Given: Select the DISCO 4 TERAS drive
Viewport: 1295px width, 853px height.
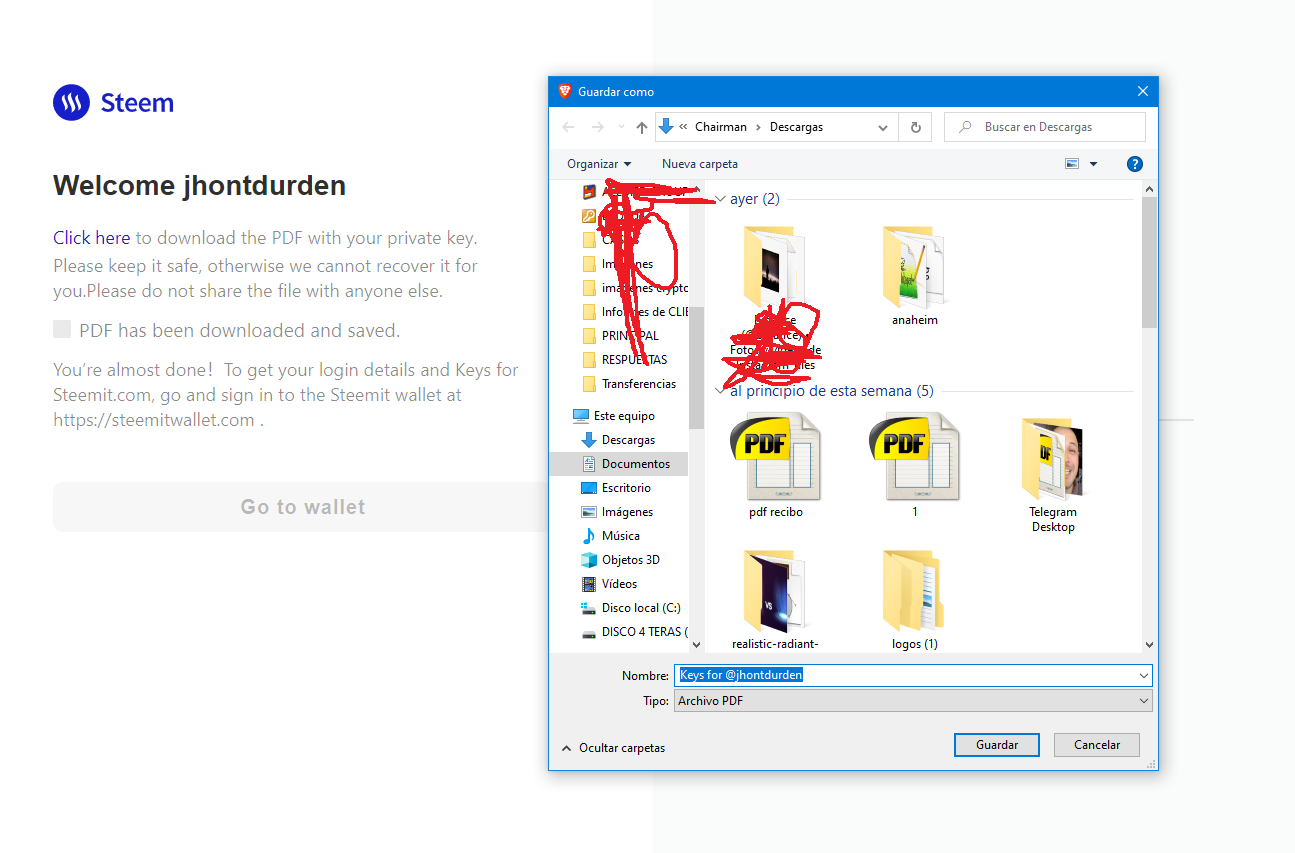Looking at the screenshot, I should tap(633, 632).
